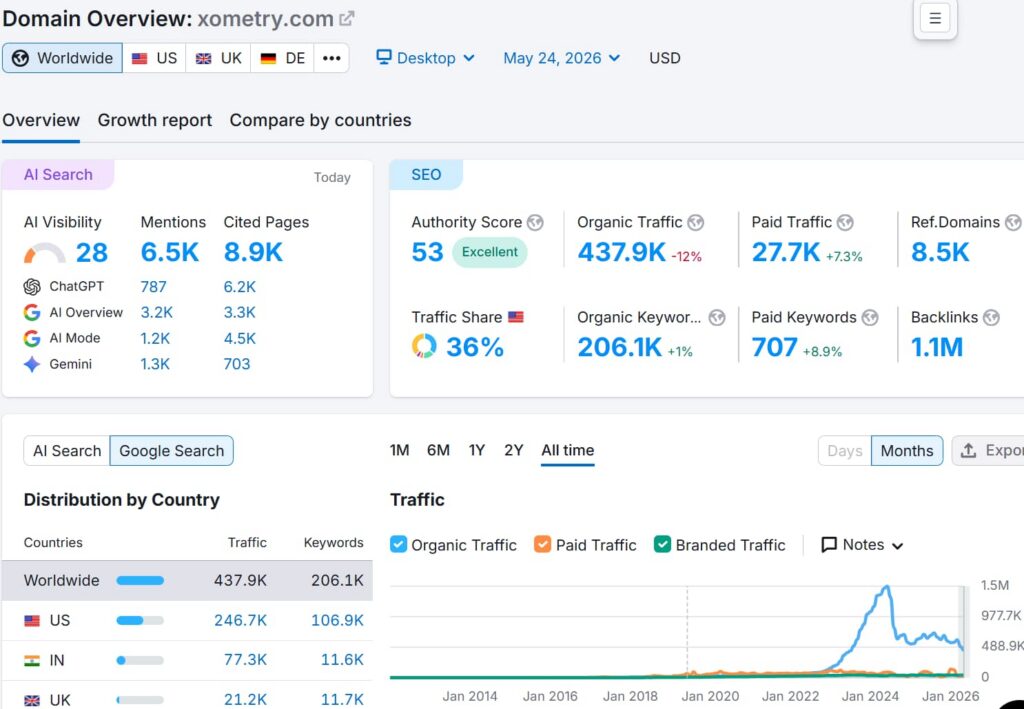Select the 1Y time range
Screen dimensions: 1024x709
[477, 450]
